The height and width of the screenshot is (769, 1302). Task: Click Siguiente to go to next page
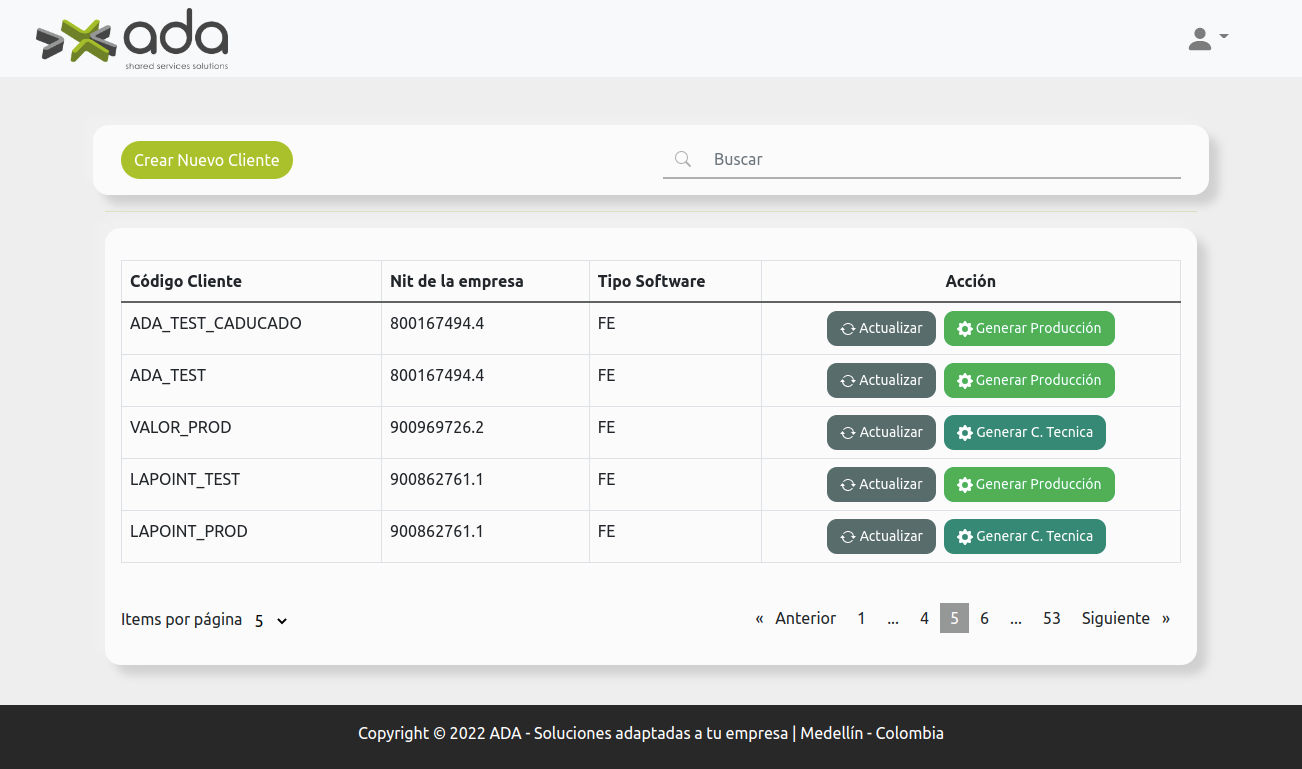click(x=1115, y=618)
